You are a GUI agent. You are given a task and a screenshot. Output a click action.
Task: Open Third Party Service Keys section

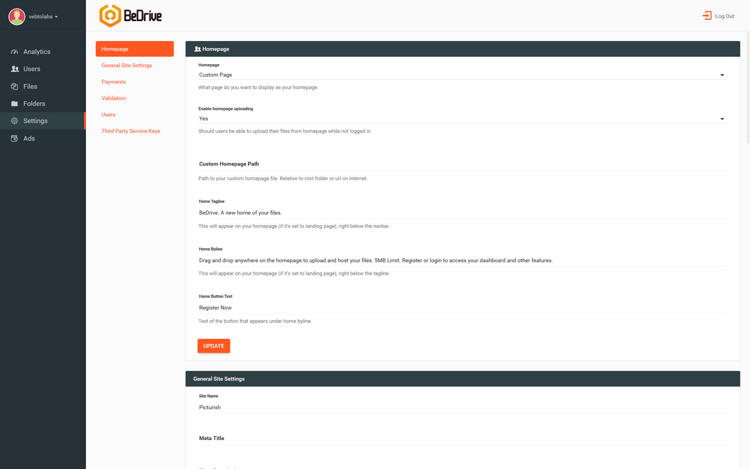pyautogui.click(x=131, y=131)
